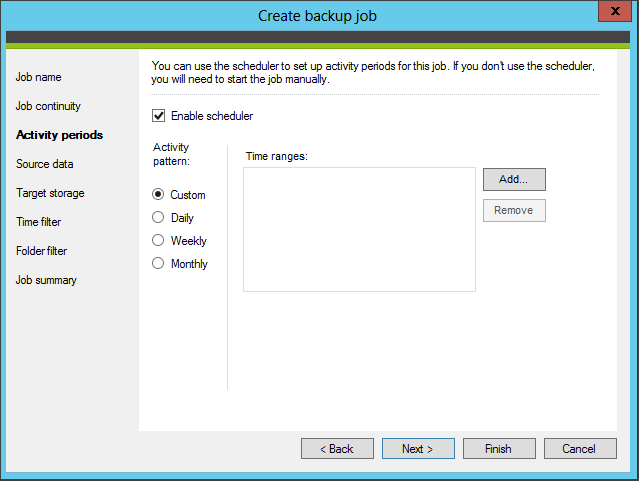This screenshot has height=482, width=639.
Task: Select the Activity periods step
Action: [59, 135]
